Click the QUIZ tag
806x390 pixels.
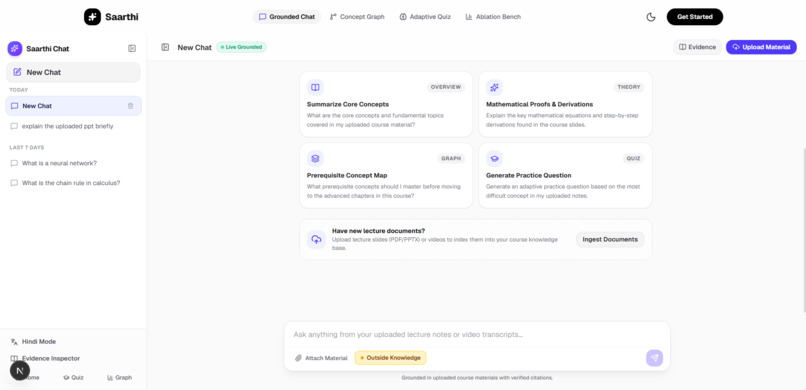coord(633,159)
